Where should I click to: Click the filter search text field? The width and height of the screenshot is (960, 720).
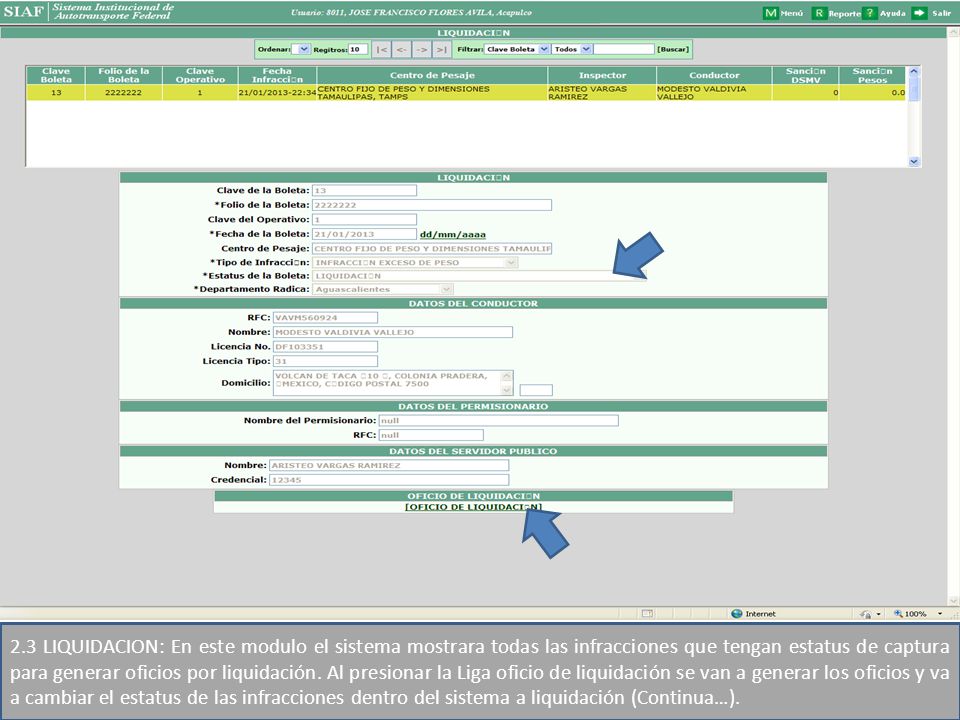pos(624,49)
